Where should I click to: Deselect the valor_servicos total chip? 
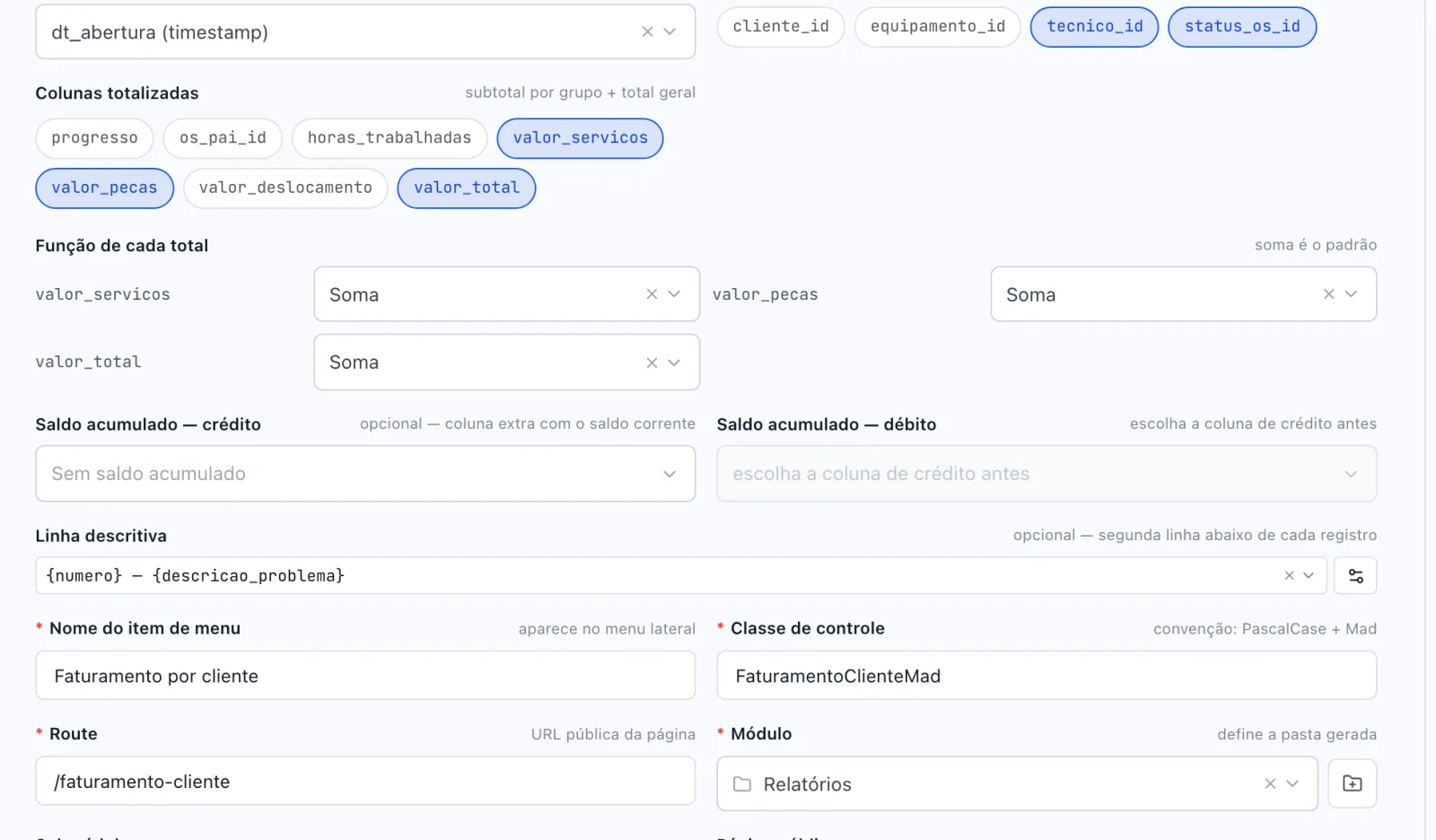tap(580, 138)
